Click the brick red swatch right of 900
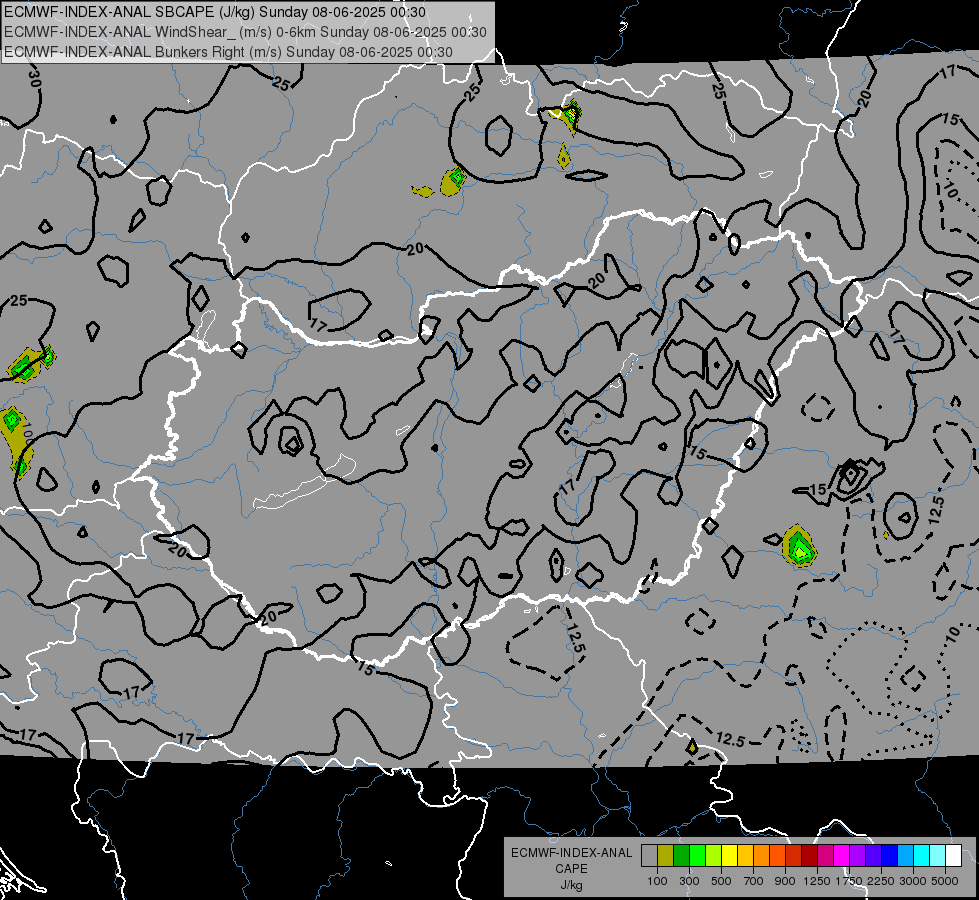Image resolution: width=979 pixels, height=900 pixels. 794,856
